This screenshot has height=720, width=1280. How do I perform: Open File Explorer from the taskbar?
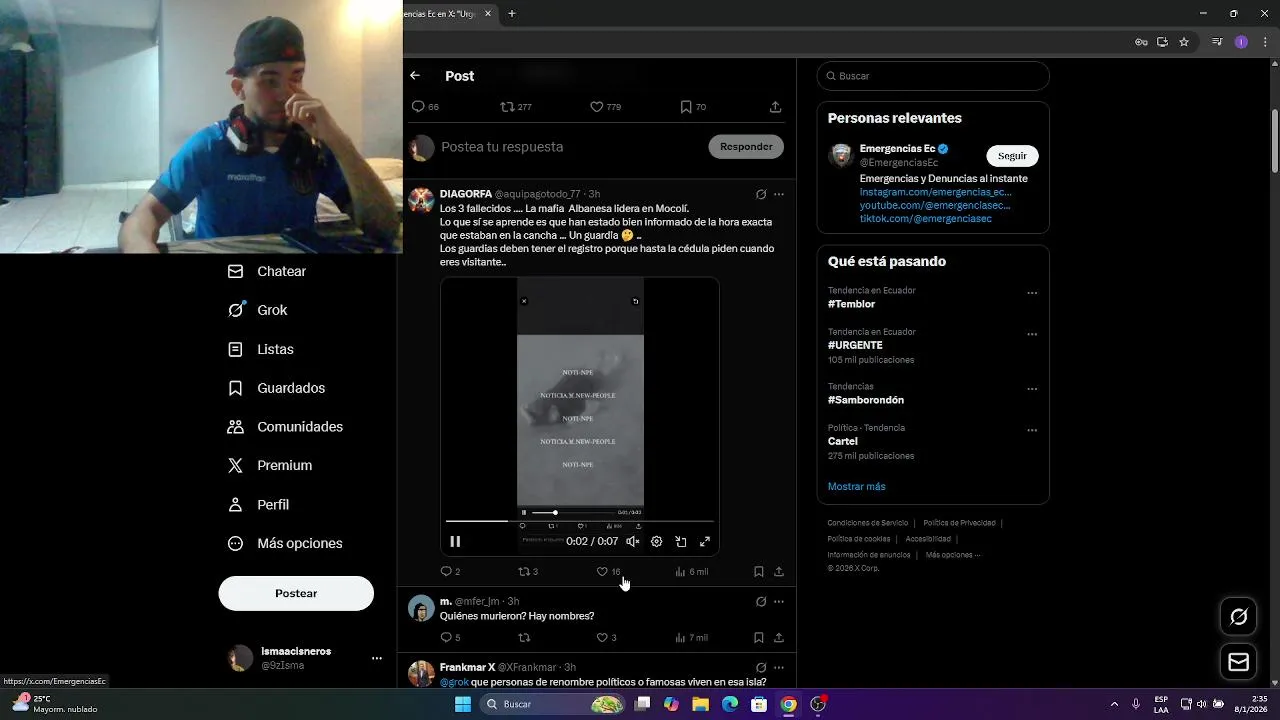700,704
